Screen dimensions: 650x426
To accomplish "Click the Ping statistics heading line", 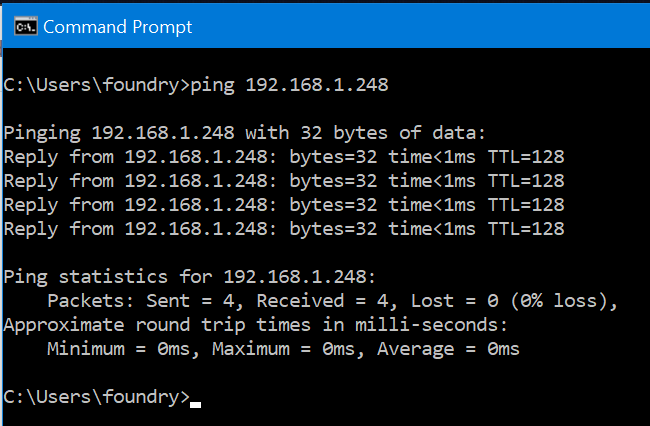I will tap(189, 277).
